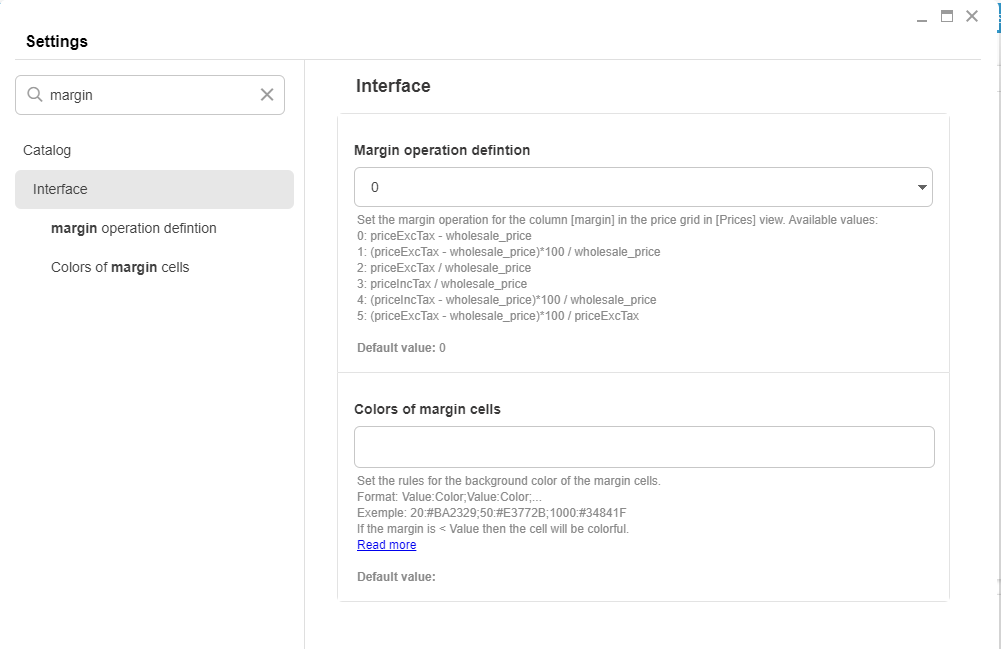Click the Margin operation definition heading

[x=442, y=150]
